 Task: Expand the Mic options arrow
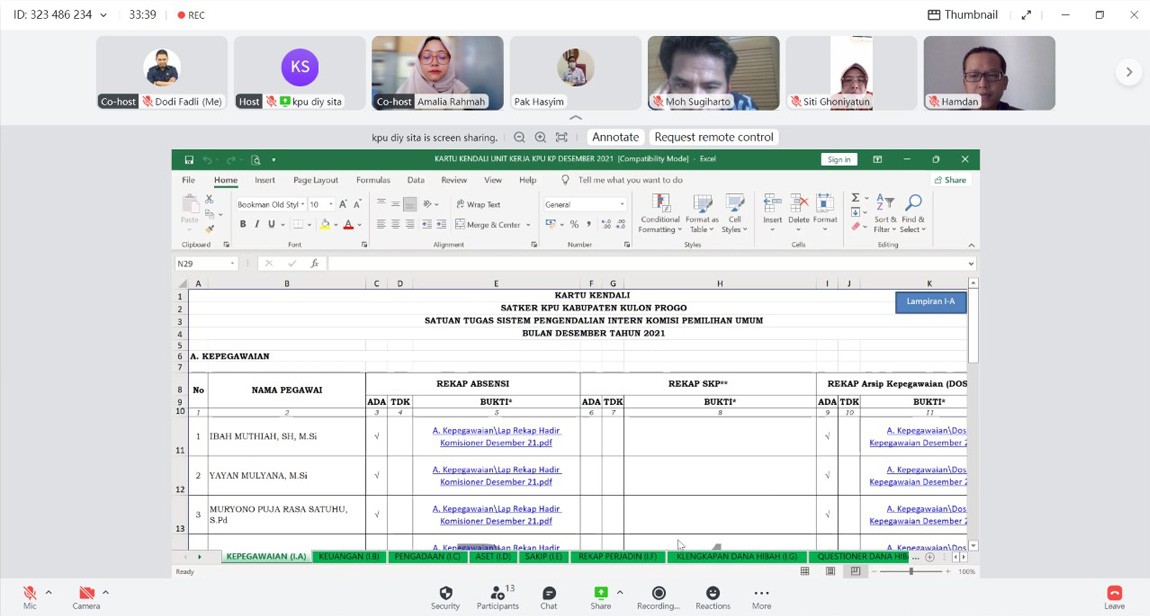(x=48, y=592)
